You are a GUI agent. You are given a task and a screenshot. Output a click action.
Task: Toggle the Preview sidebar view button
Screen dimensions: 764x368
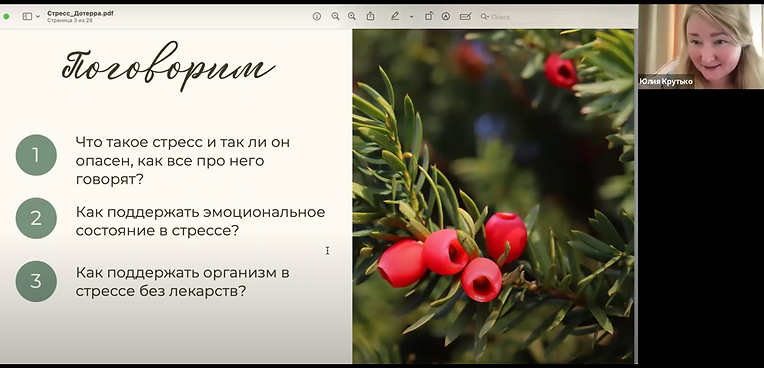click(x=27, y=17)
